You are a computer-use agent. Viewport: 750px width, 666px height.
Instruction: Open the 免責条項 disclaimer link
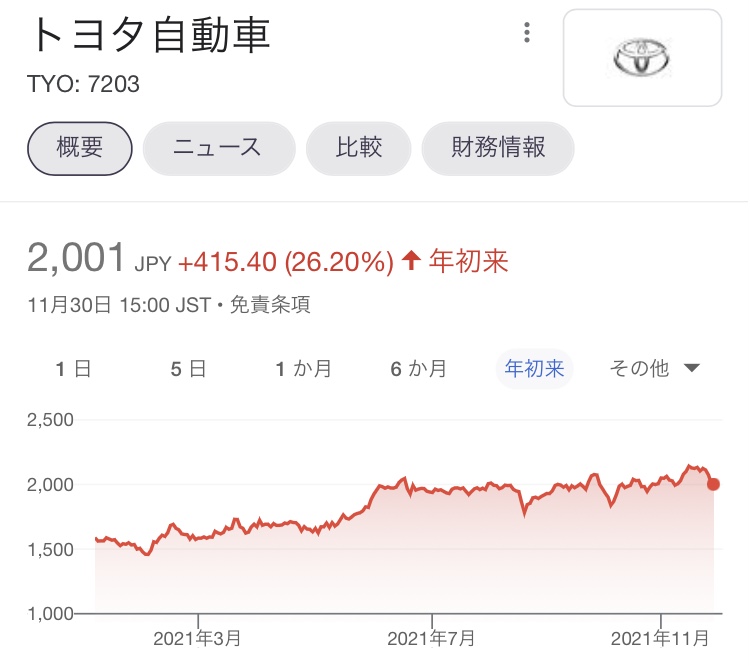(270, 304)
